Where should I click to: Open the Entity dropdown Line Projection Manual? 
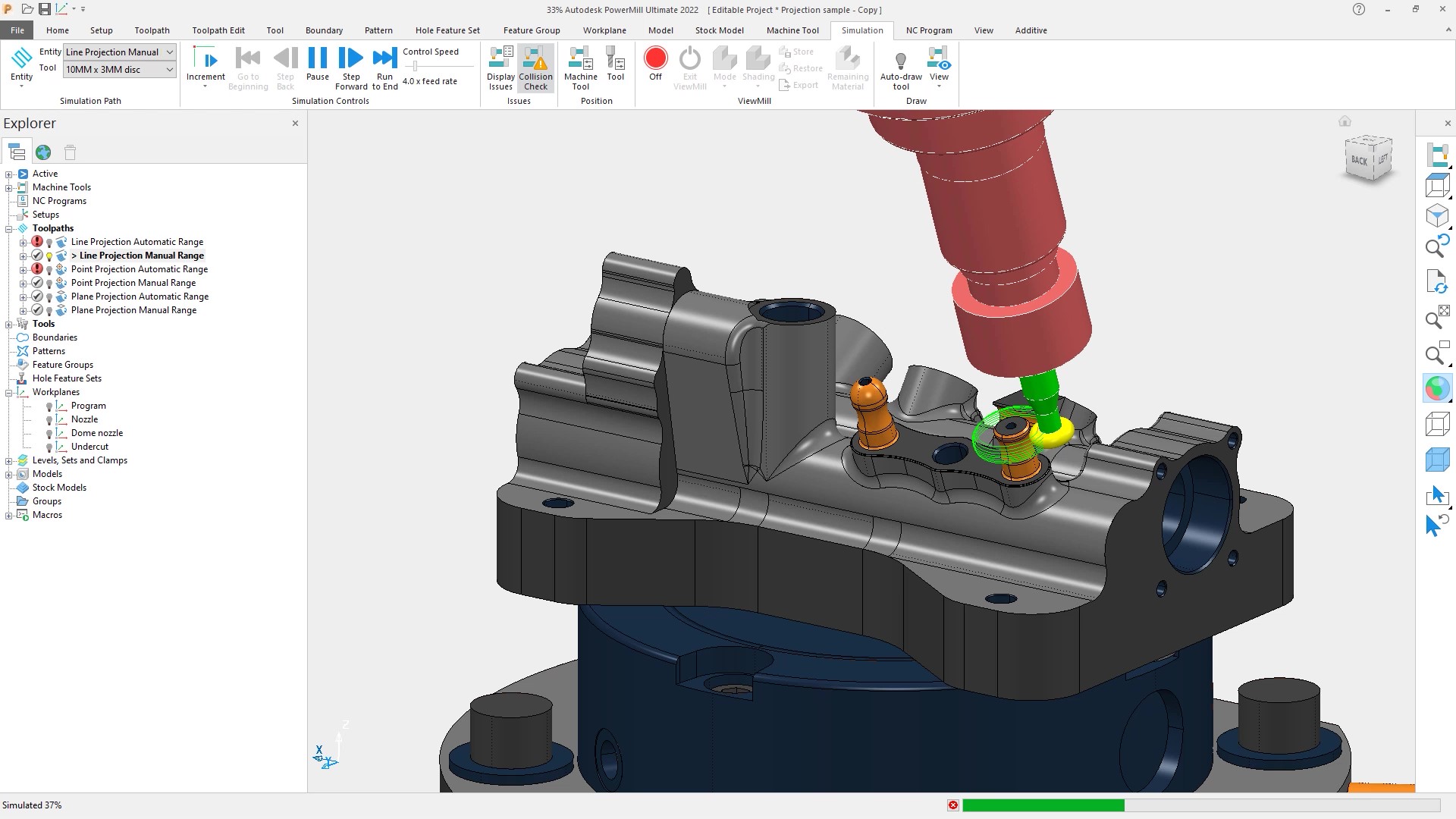tap(120, 52)
